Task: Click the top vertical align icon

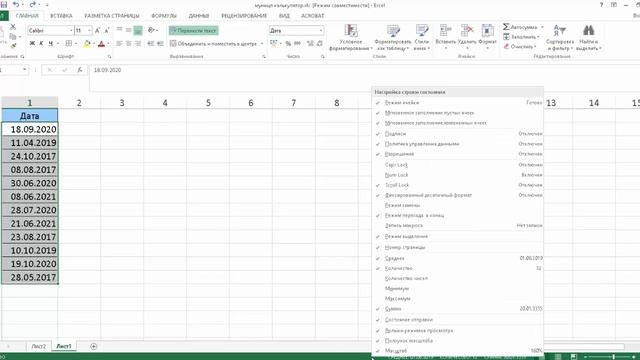Action: point(119,30)
